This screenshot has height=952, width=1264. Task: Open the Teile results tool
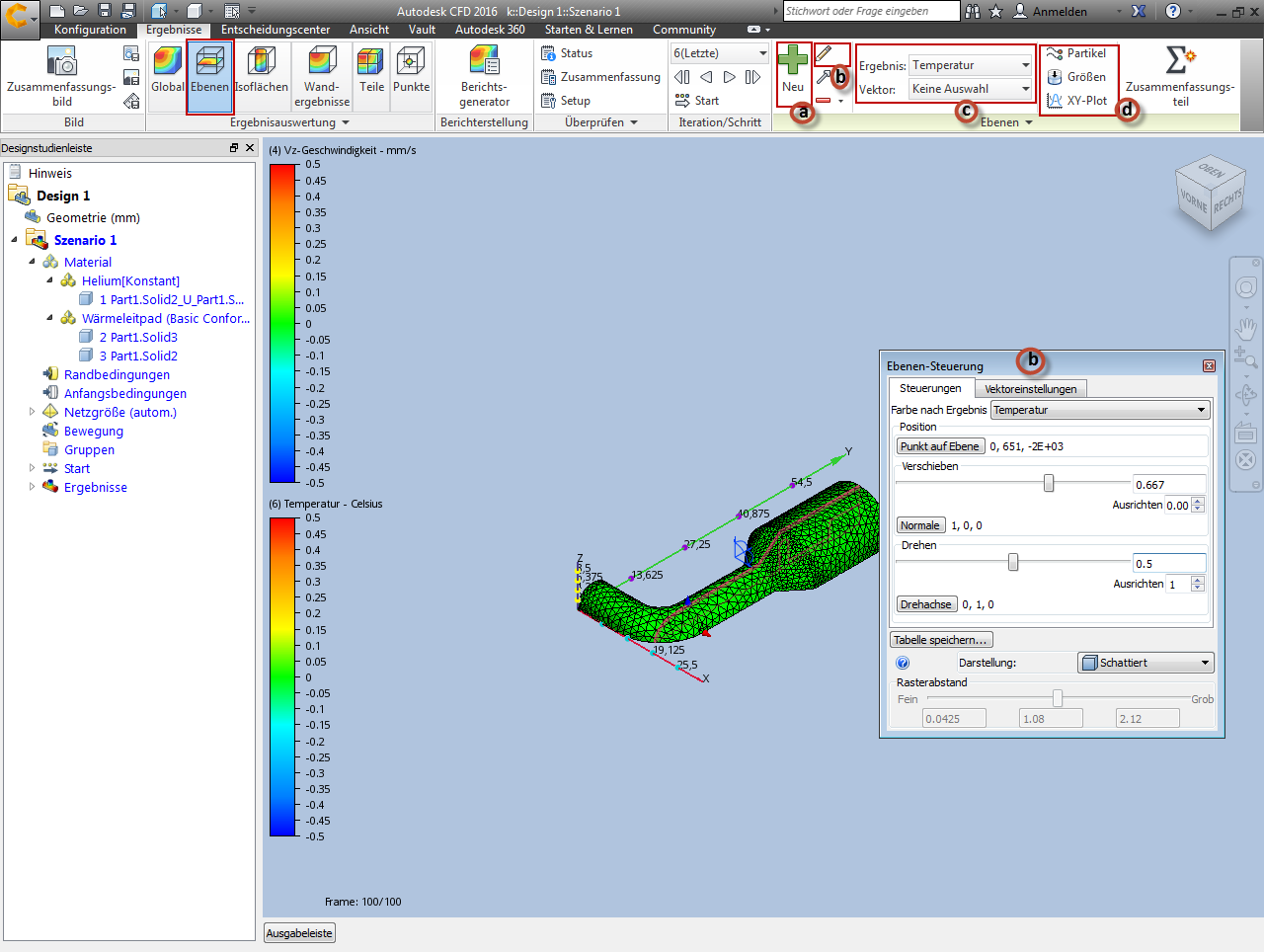pos(371,69)
